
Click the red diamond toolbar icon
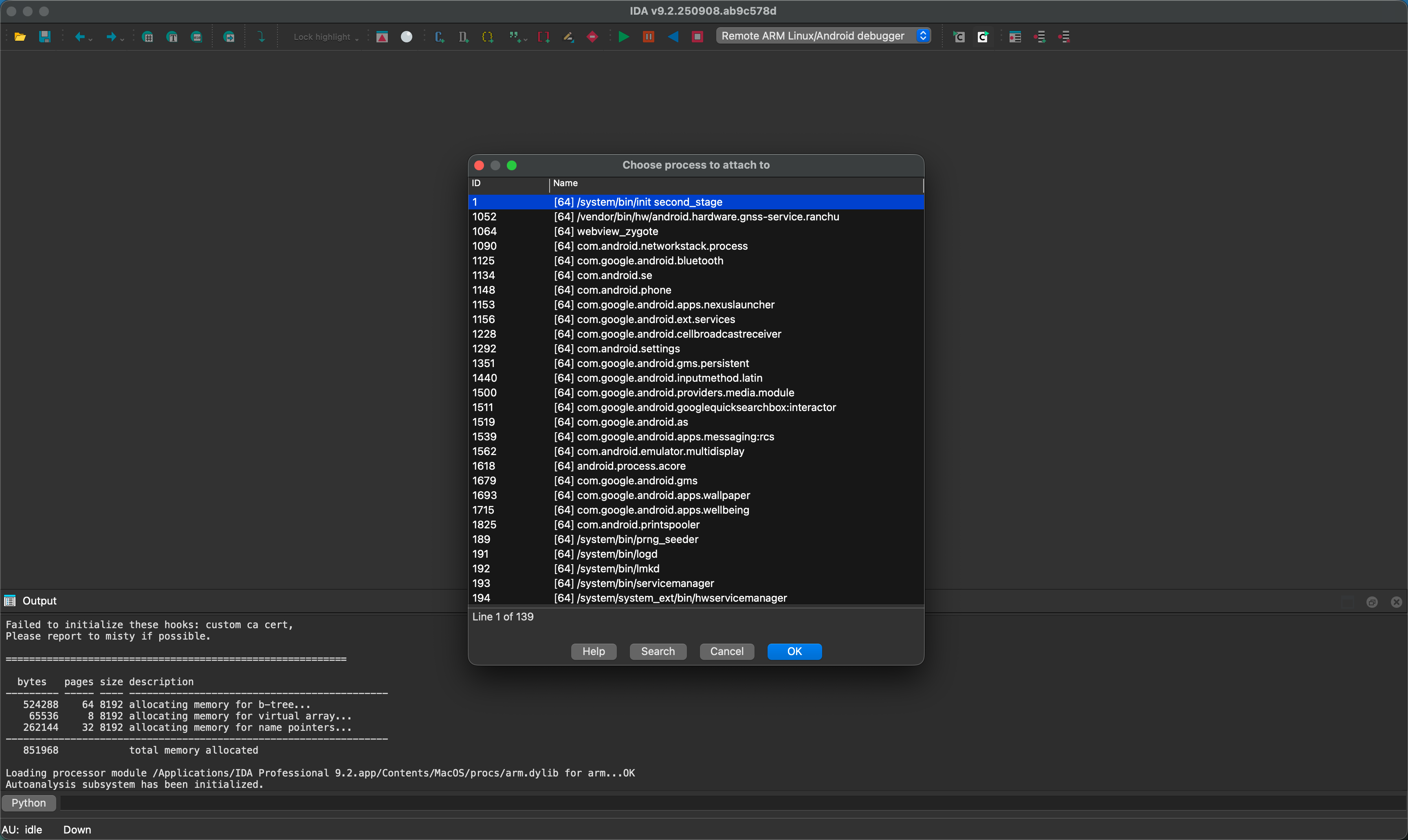click(x=592, y=37)
